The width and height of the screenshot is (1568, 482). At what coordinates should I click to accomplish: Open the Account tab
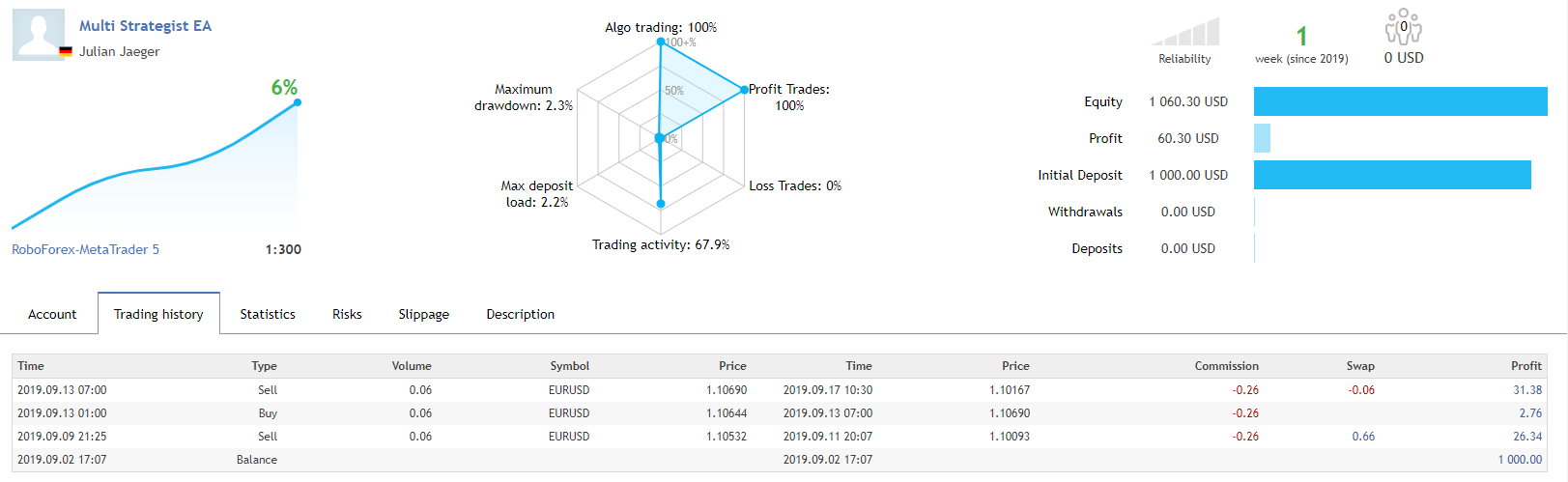pos(52,314)
